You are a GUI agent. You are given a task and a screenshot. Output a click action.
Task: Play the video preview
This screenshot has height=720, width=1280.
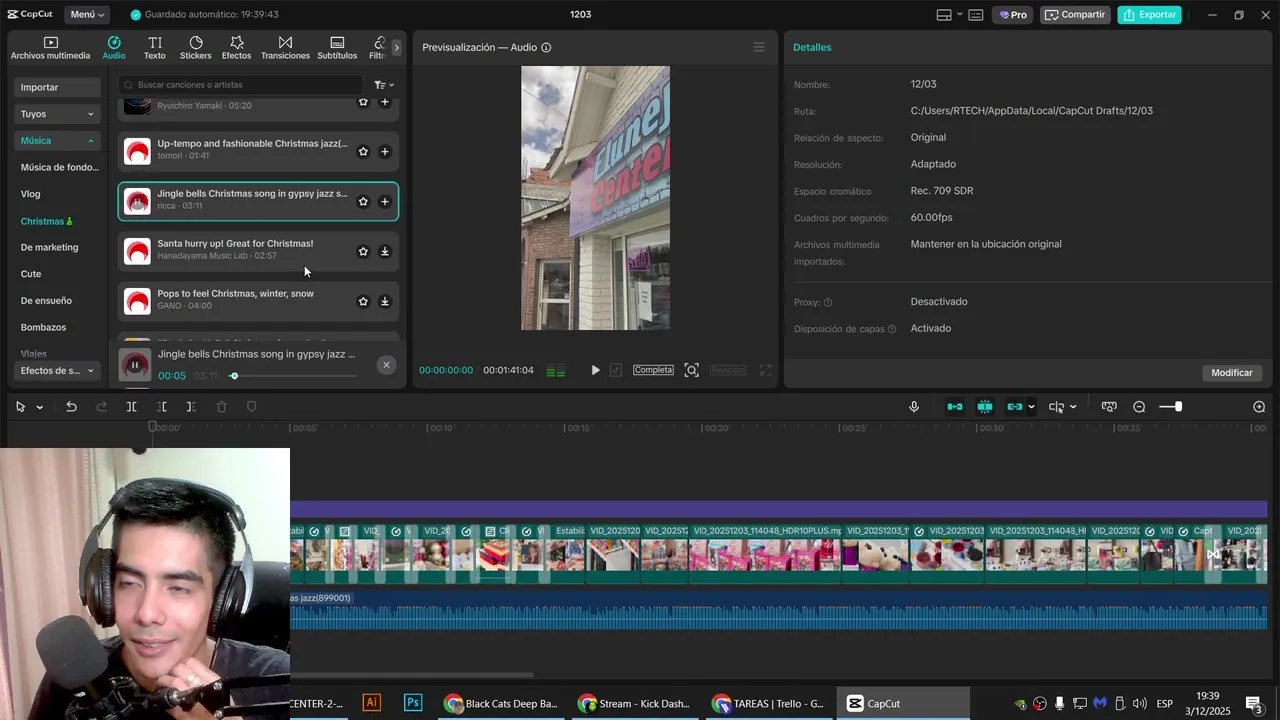click(x=595, y=370)
